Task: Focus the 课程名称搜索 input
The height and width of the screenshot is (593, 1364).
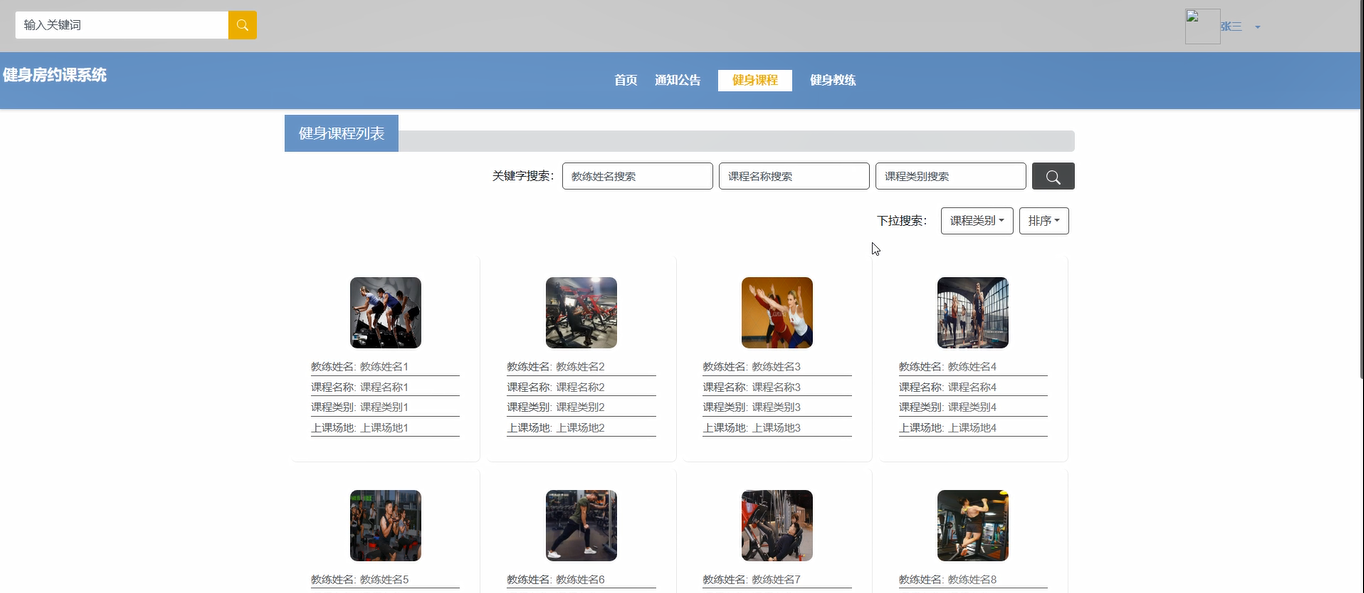Action: [794, 176]
